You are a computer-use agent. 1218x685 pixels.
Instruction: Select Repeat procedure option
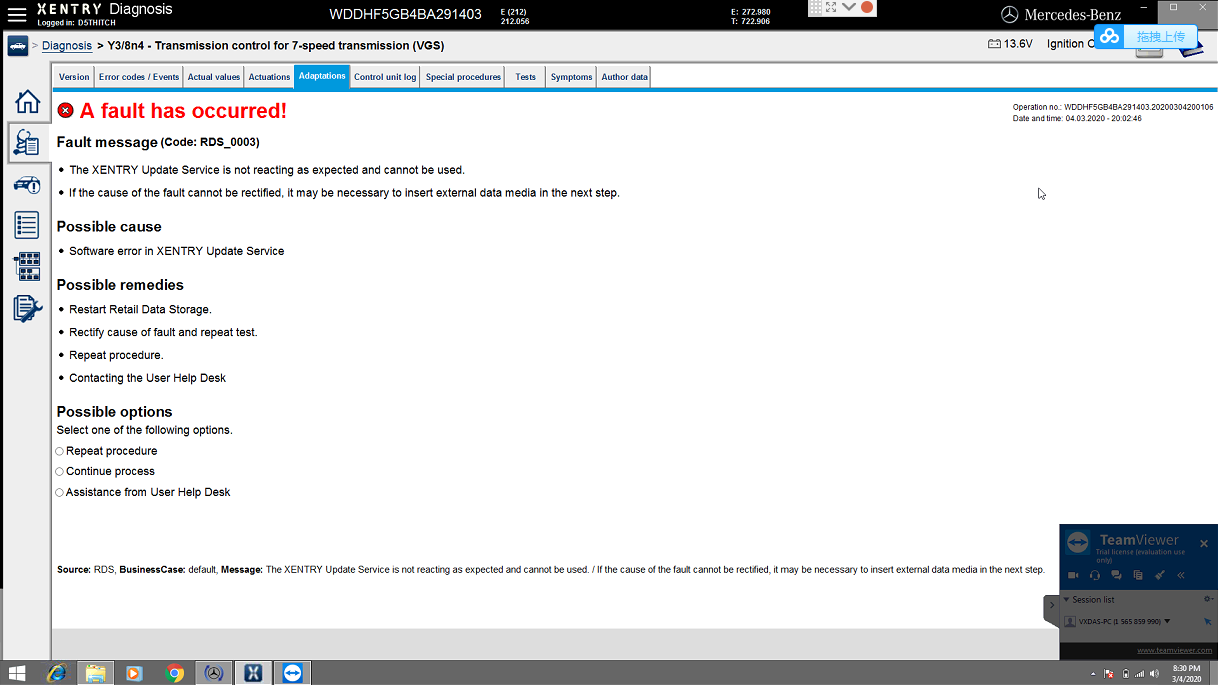click(x=60, y=451)
